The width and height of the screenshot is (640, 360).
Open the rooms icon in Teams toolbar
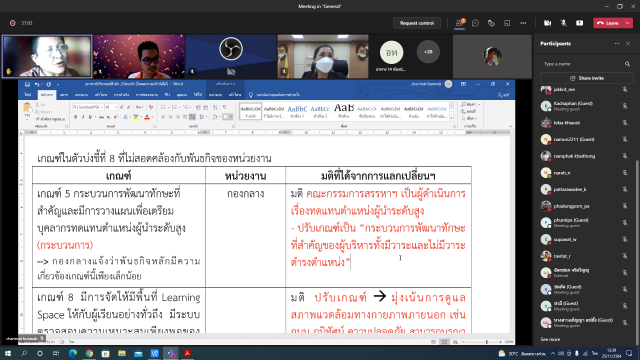pyautogui.click(x=507, y=23)
